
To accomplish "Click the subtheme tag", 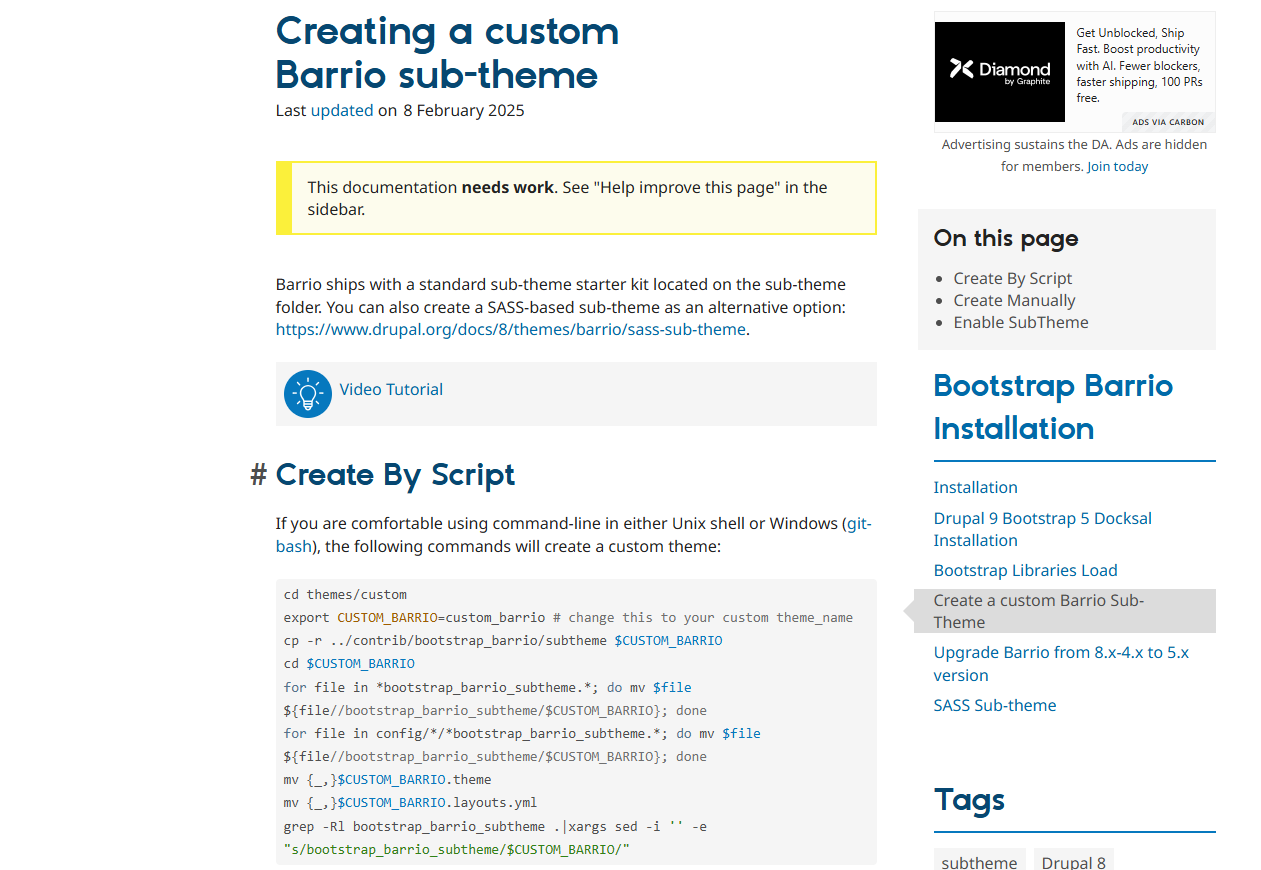I will [979, 861].
